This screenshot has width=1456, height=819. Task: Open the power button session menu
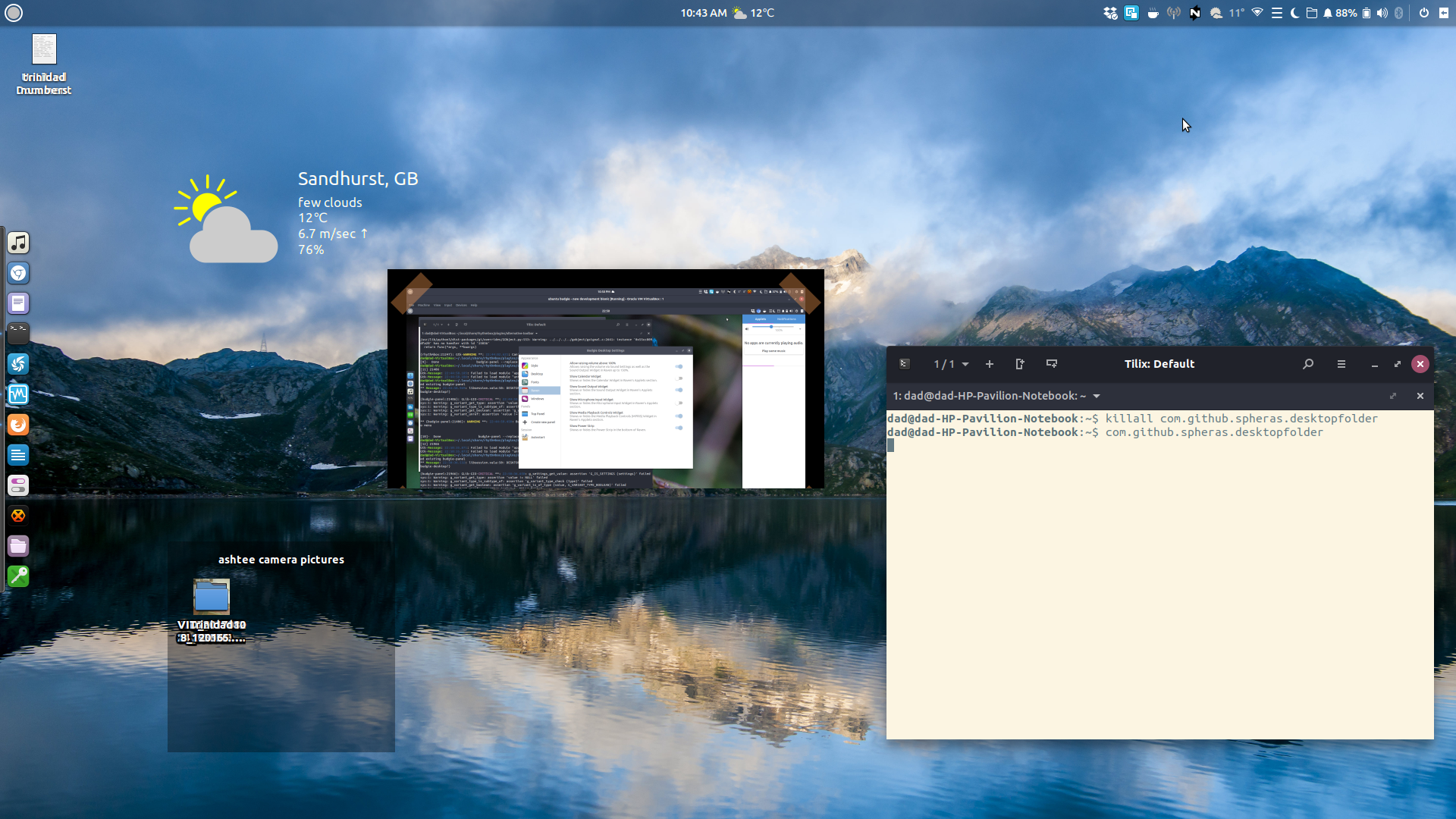pyautogui.click(x=1423, y=13)
